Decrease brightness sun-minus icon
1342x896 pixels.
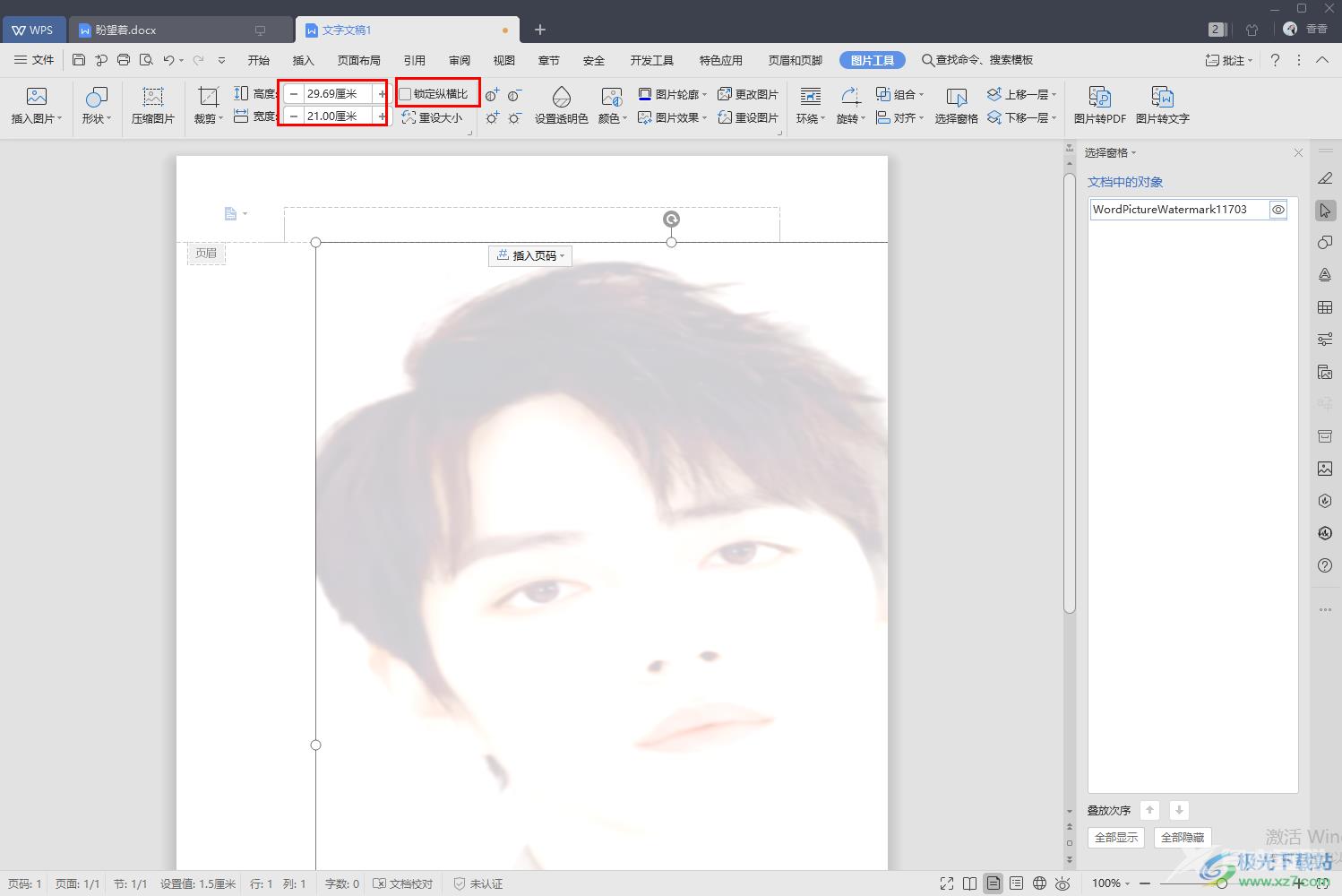point(514,117)
